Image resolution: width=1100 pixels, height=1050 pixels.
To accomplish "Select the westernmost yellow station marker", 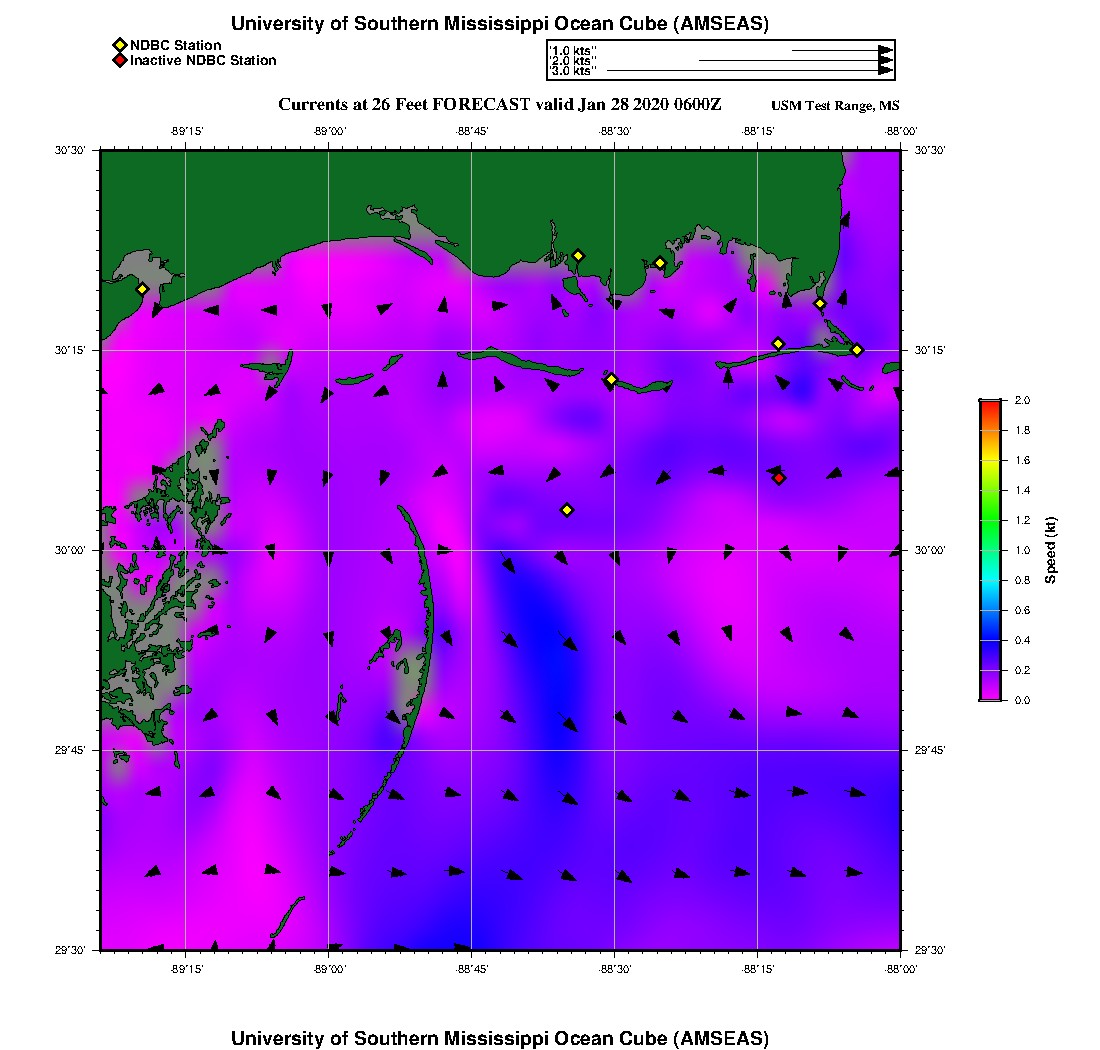I will tap(143, 289).
